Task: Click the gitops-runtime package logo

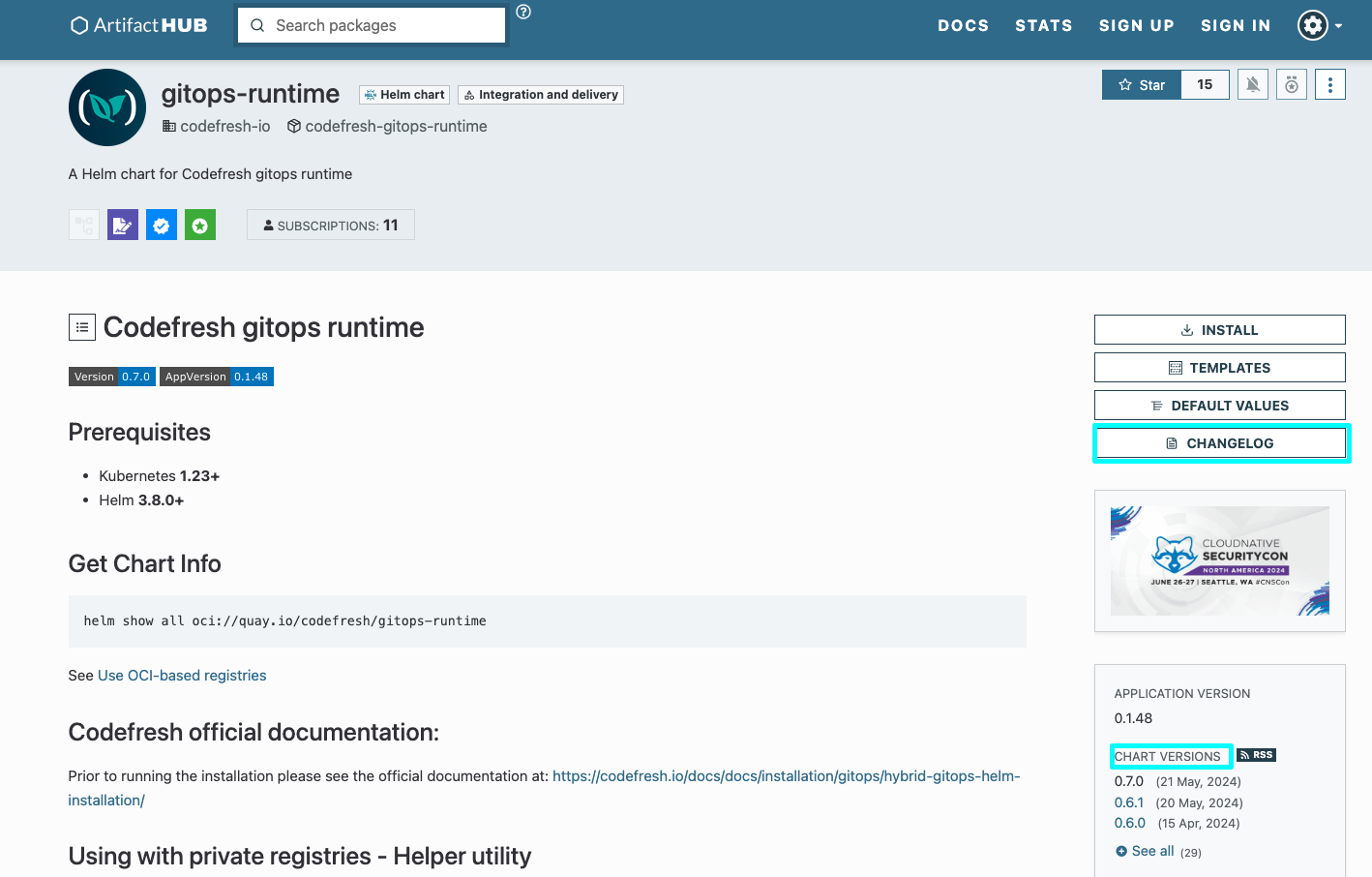Action: (x=107, y=107)
